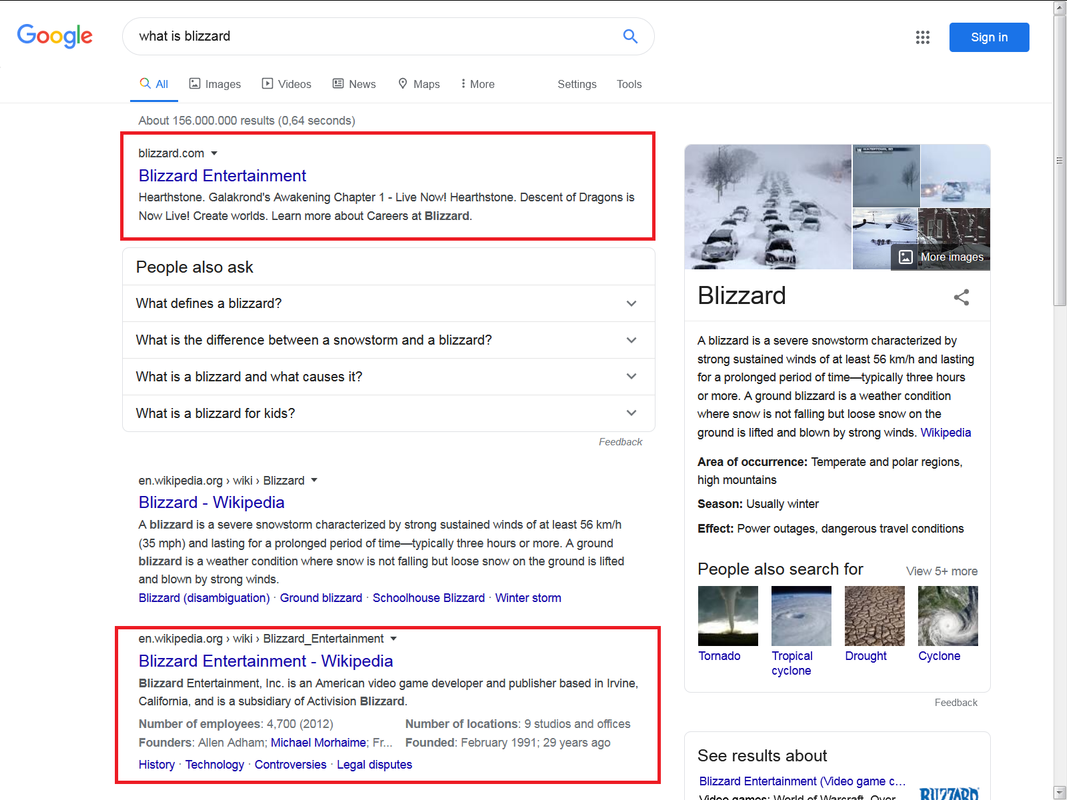
Task: Click 'View 5+ more' related searches
Action: click(941, 571)
